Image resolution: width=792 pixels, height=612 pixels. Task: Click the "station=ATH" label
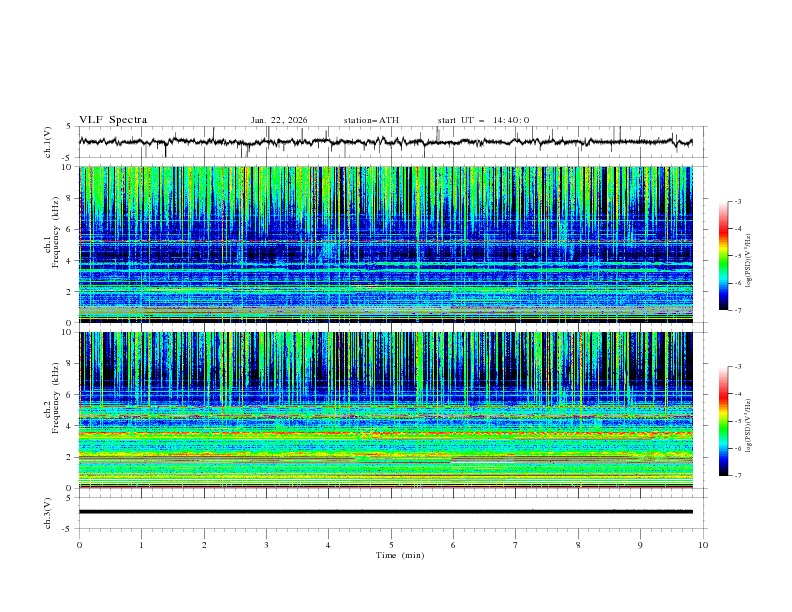371,120
